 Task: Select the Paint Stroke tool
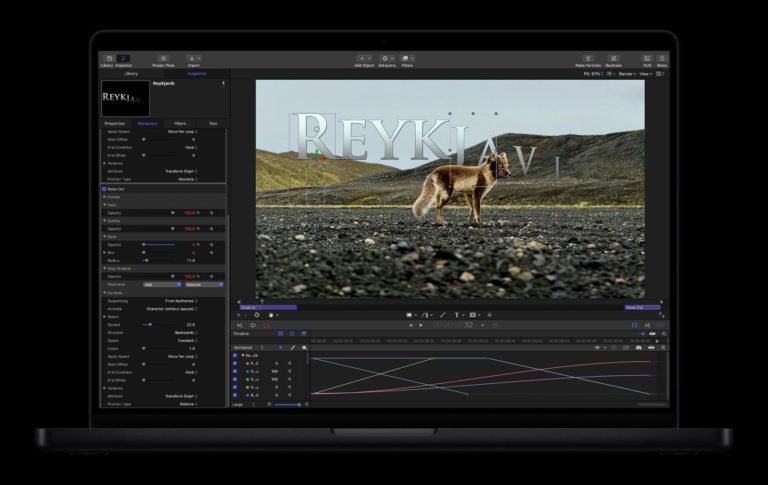[443, 315]
